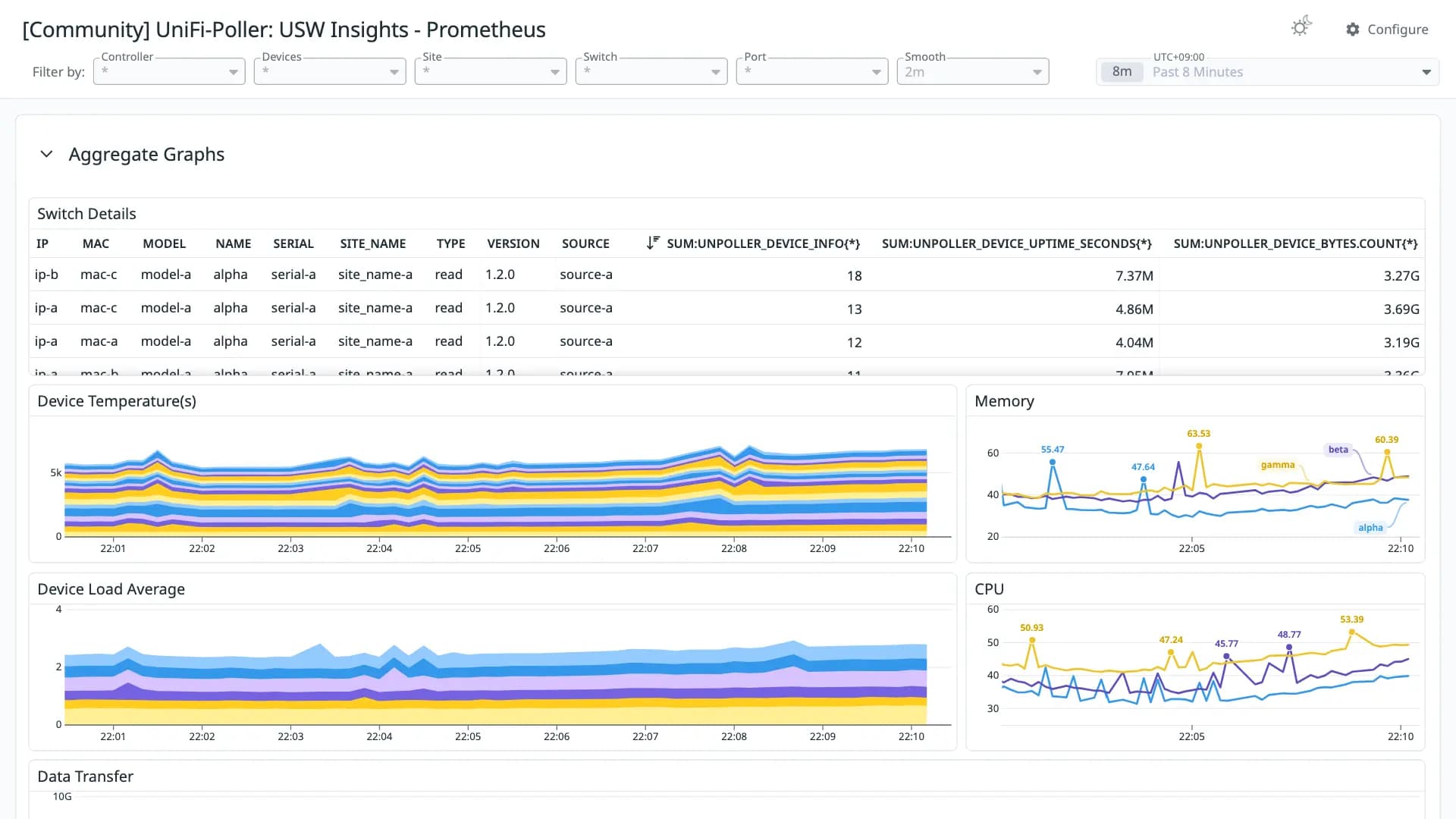This screenshot has width=1456, height=819.
Task: Open the Smooth 2m dropdown
Action: (x=973, y=71)
